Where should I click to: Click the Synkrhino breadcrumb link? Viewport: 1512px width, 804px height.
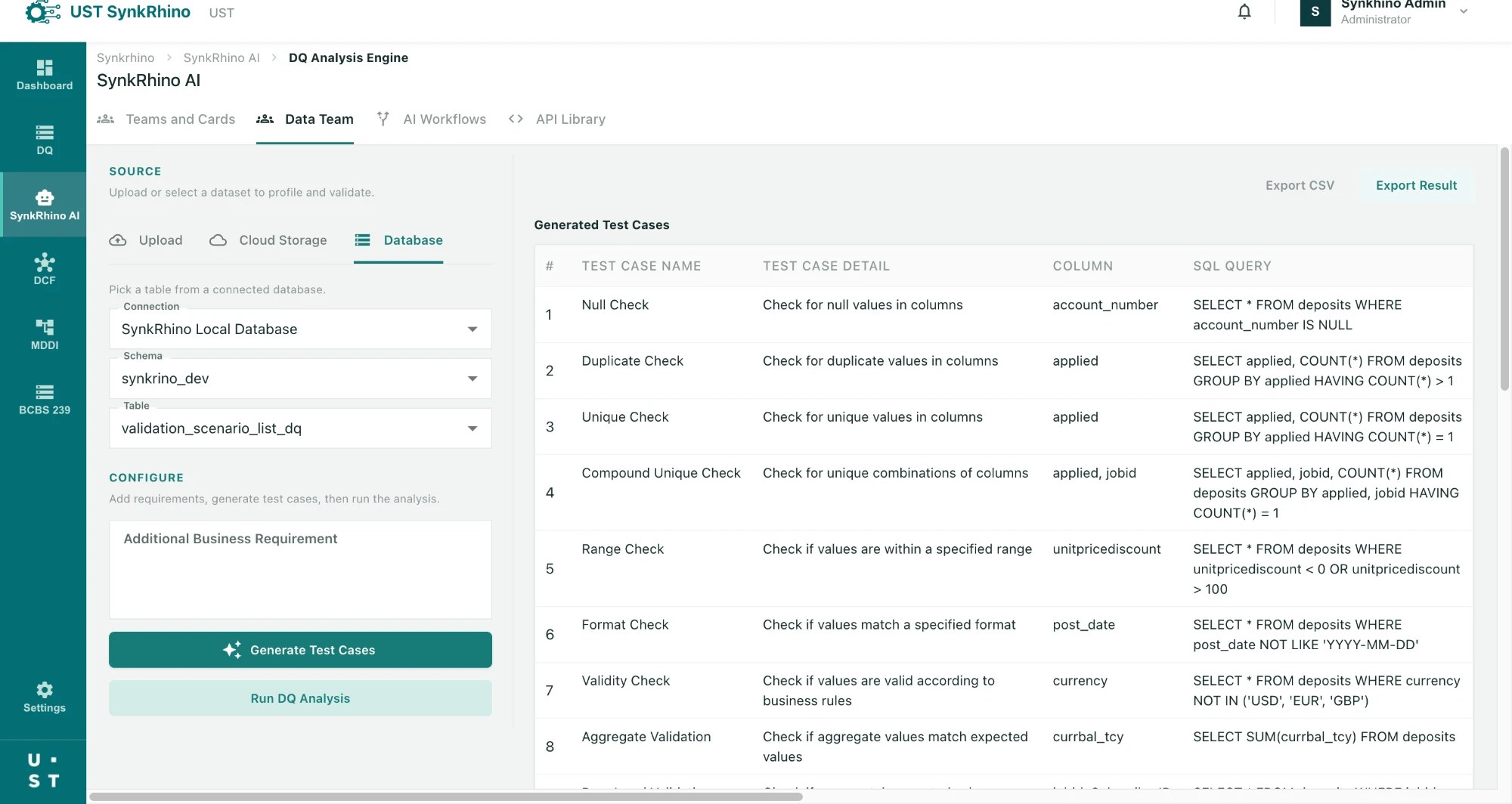125,57
